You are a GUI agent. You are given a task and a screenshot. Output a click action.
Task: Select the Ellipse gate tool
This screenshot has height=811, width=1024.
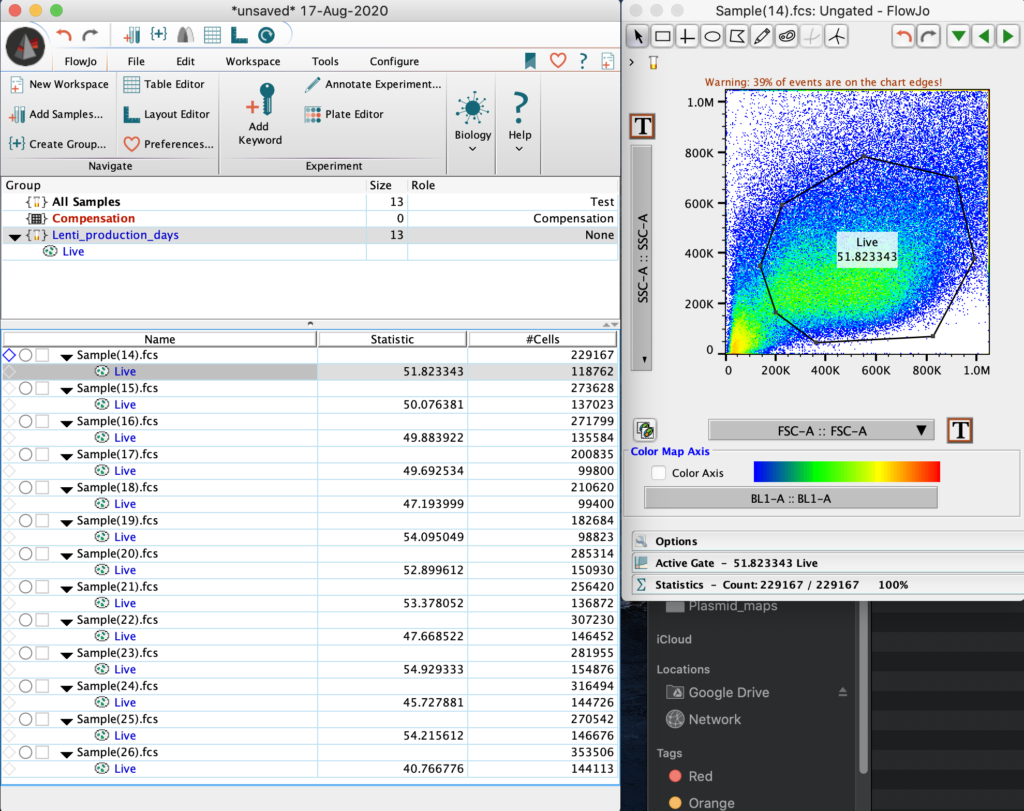[x=712, y=36]
